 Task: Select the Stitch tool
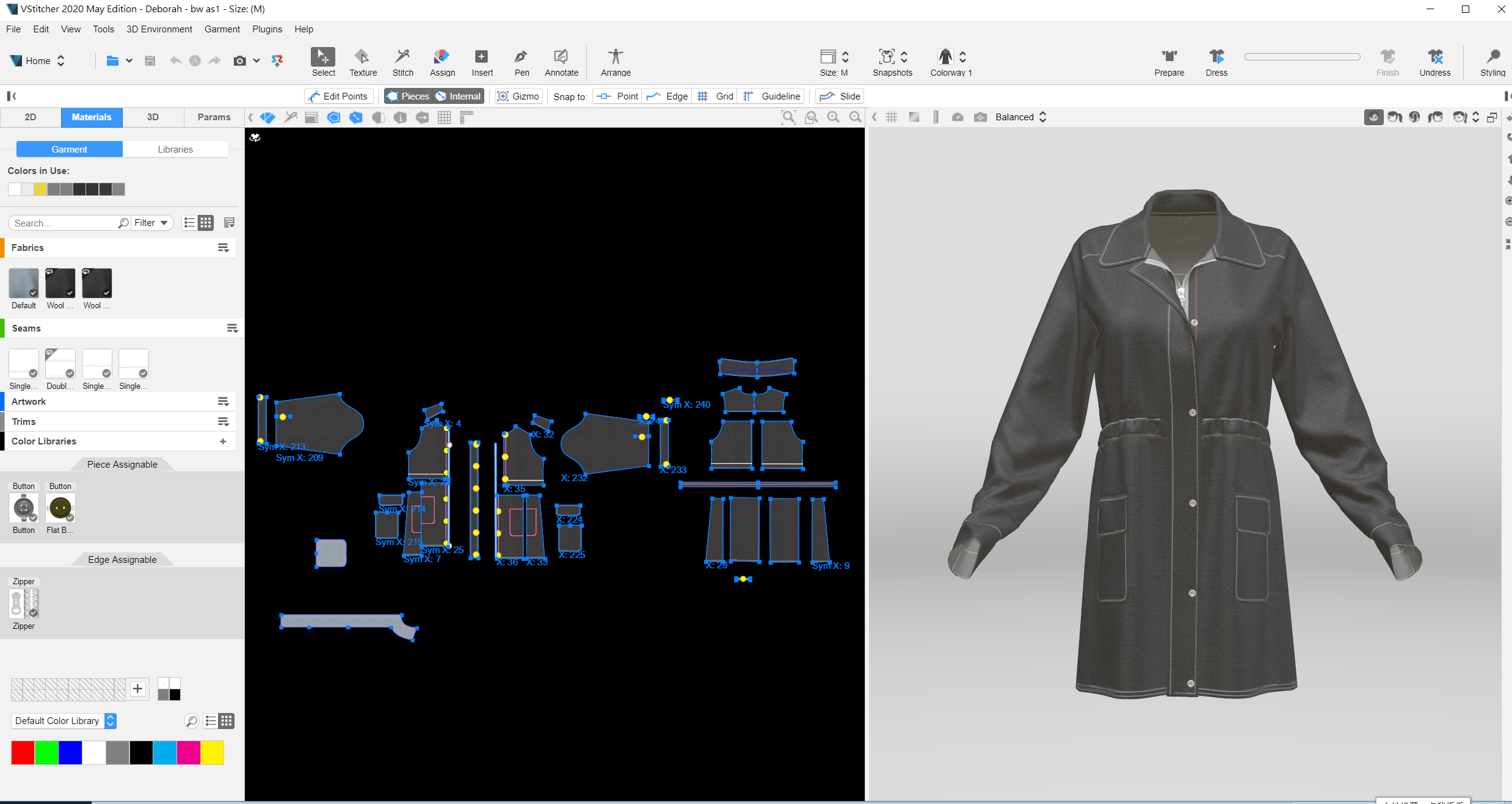click(x=402, y=62)
